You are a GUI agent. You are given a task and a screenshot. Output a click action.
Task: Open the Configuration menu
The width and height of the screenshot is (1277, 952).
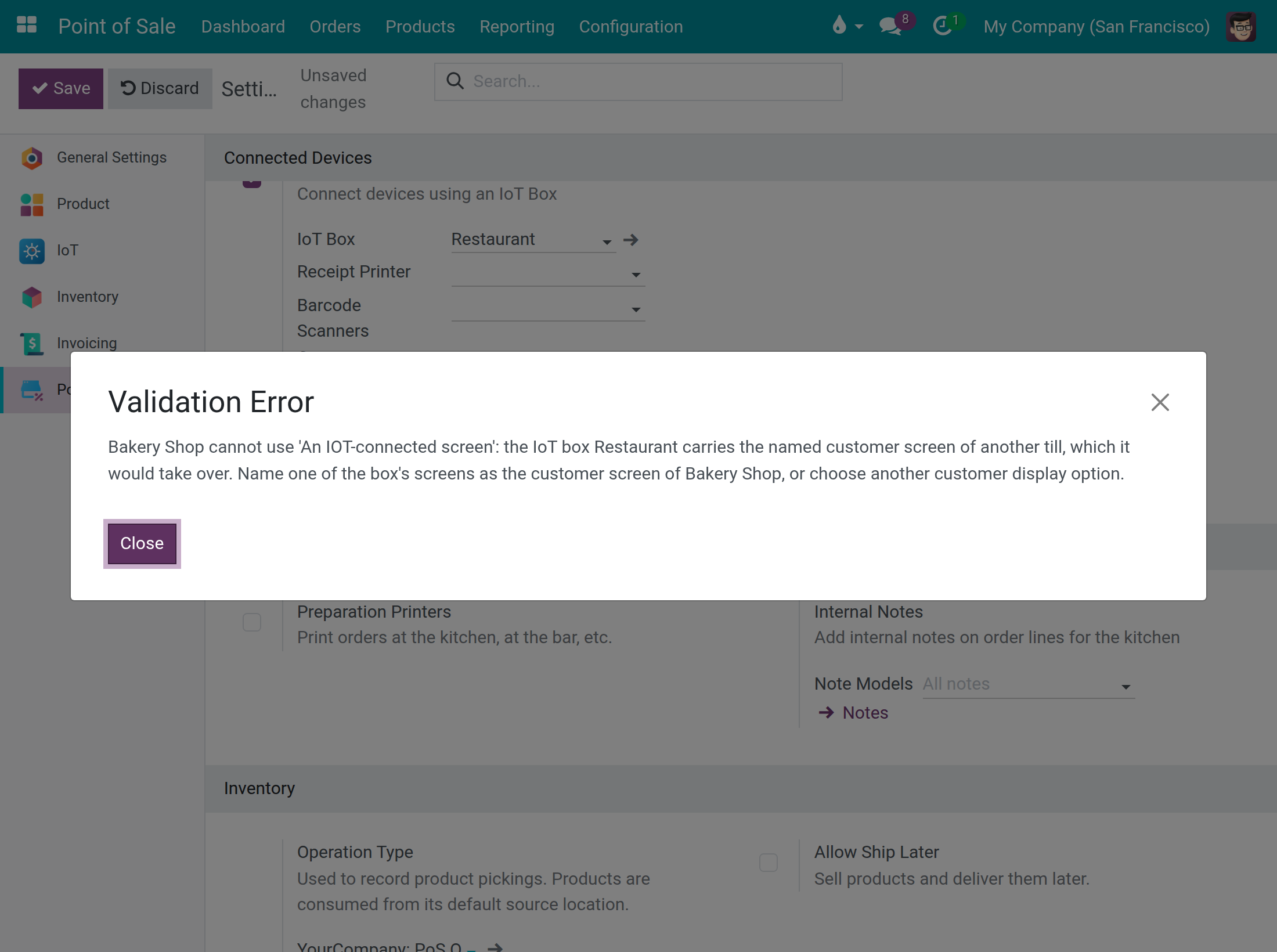(x=631, y=27)
